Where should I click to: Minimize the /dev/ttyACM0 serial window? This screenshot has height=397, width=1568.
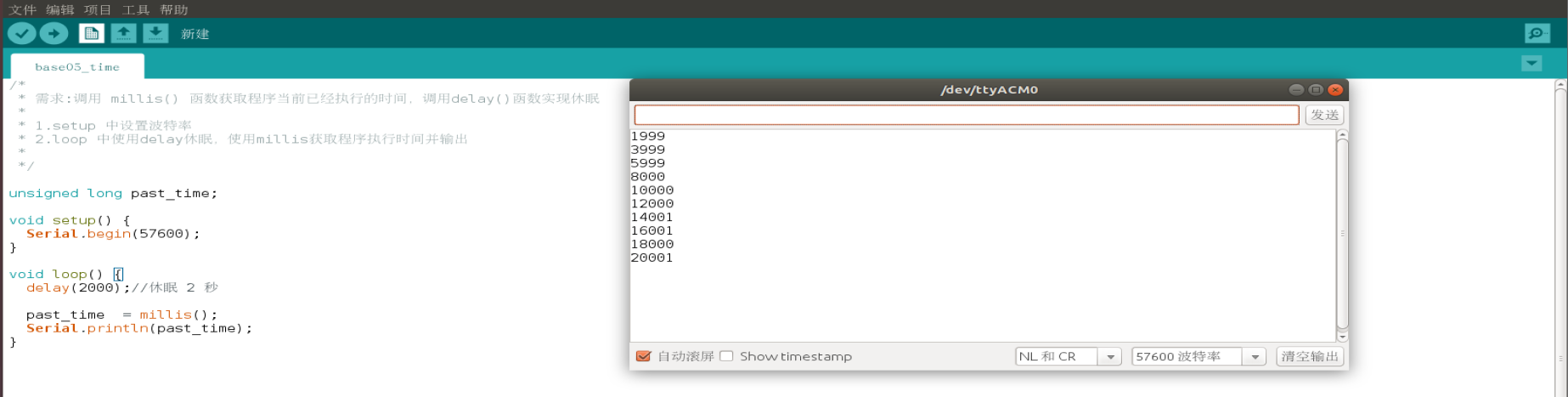coord(1295,90)
